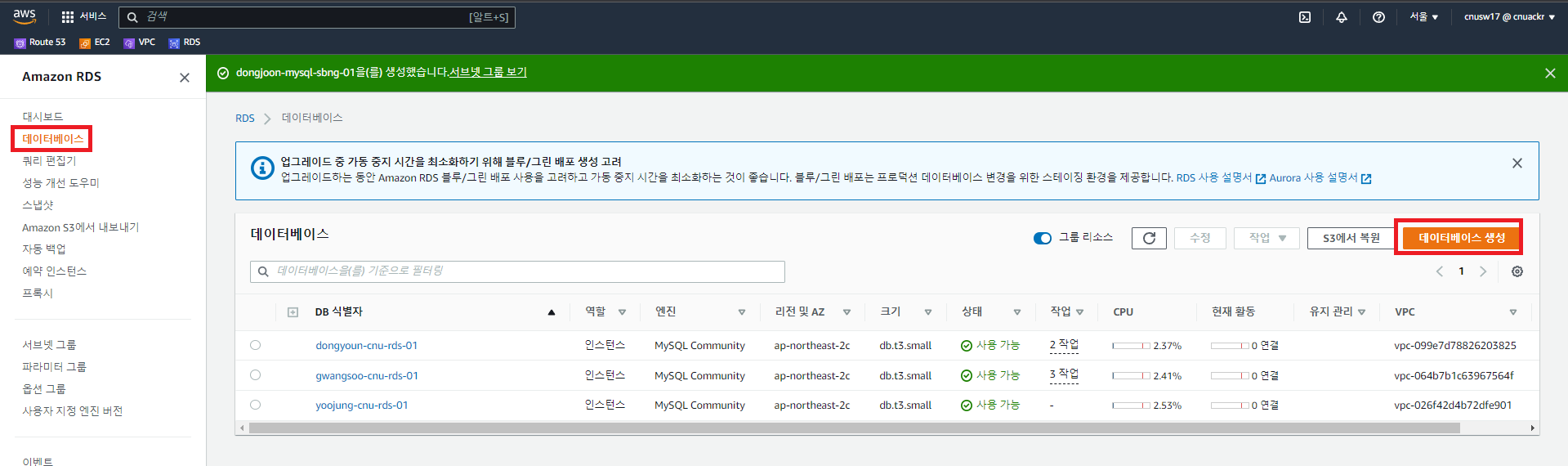Screen dimensions: 1568x466
Task: Open external link icon after RDS 사용 설명서
Action: (x=1261, y=178)
